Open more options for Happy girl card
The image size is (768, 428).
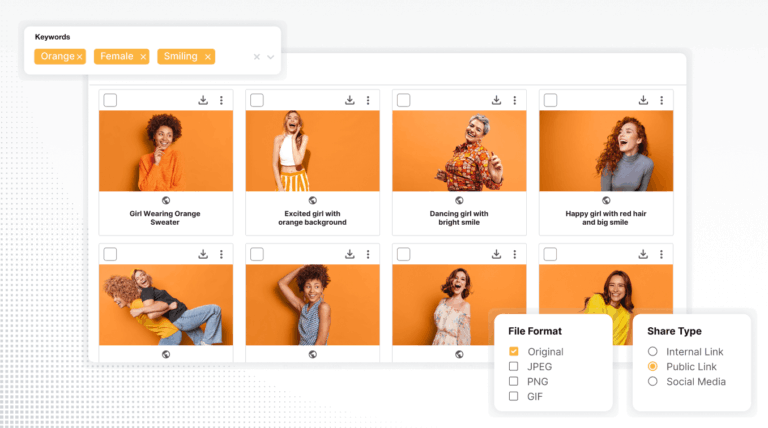click(662, 100)
